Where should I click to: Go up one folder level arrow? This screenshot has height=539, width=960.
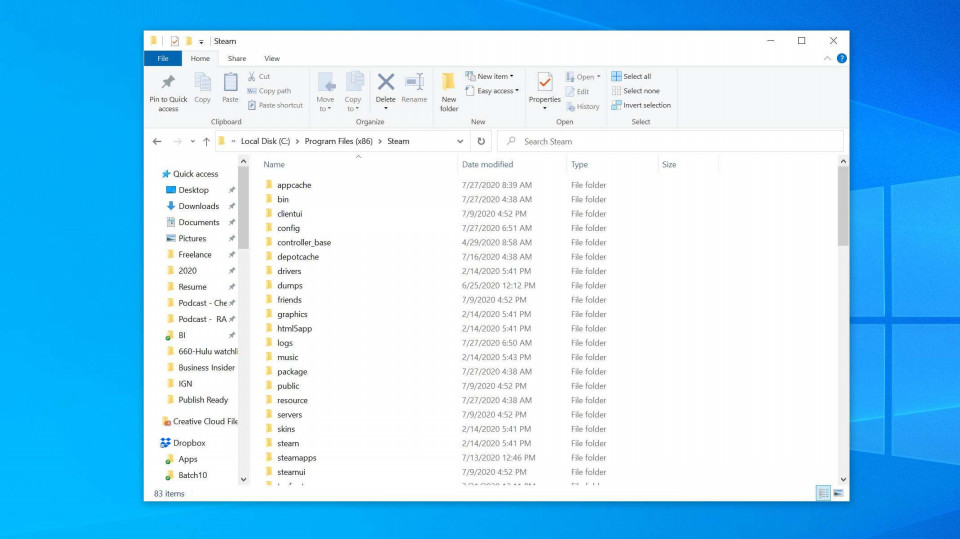pos(206,141)
